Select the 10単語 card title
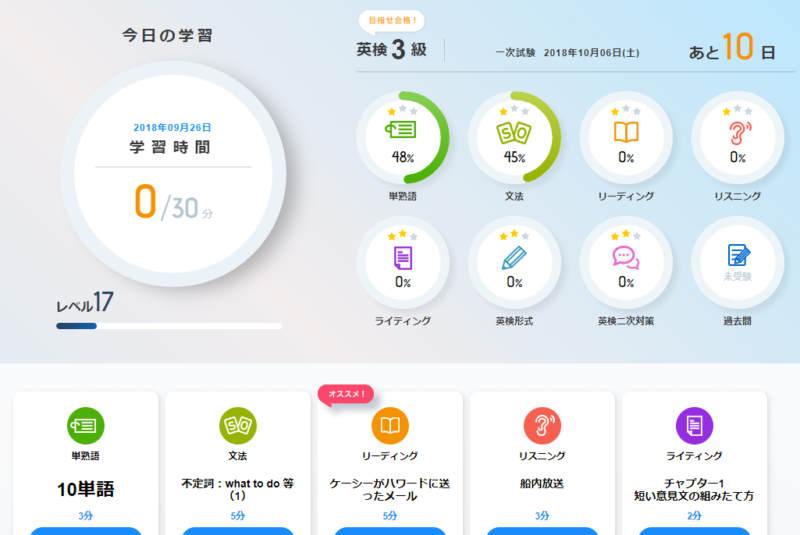This screenshot has width=800, height=535. [86, 489]
